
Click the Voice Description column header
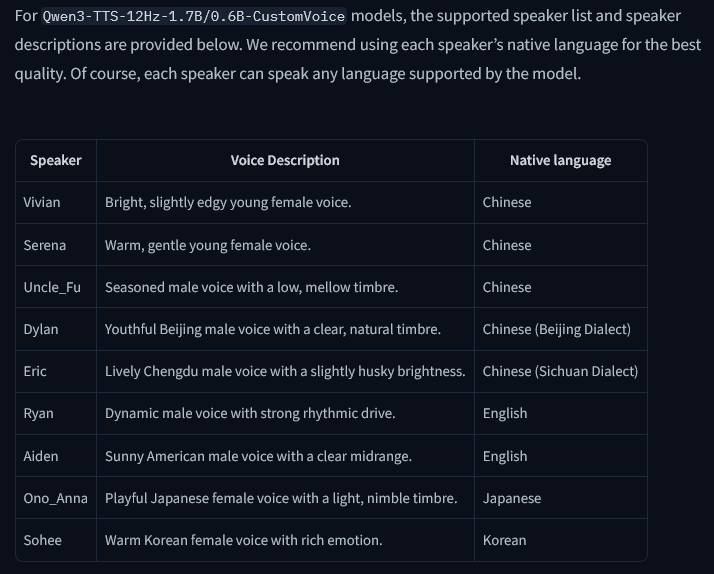pos(285,160)
